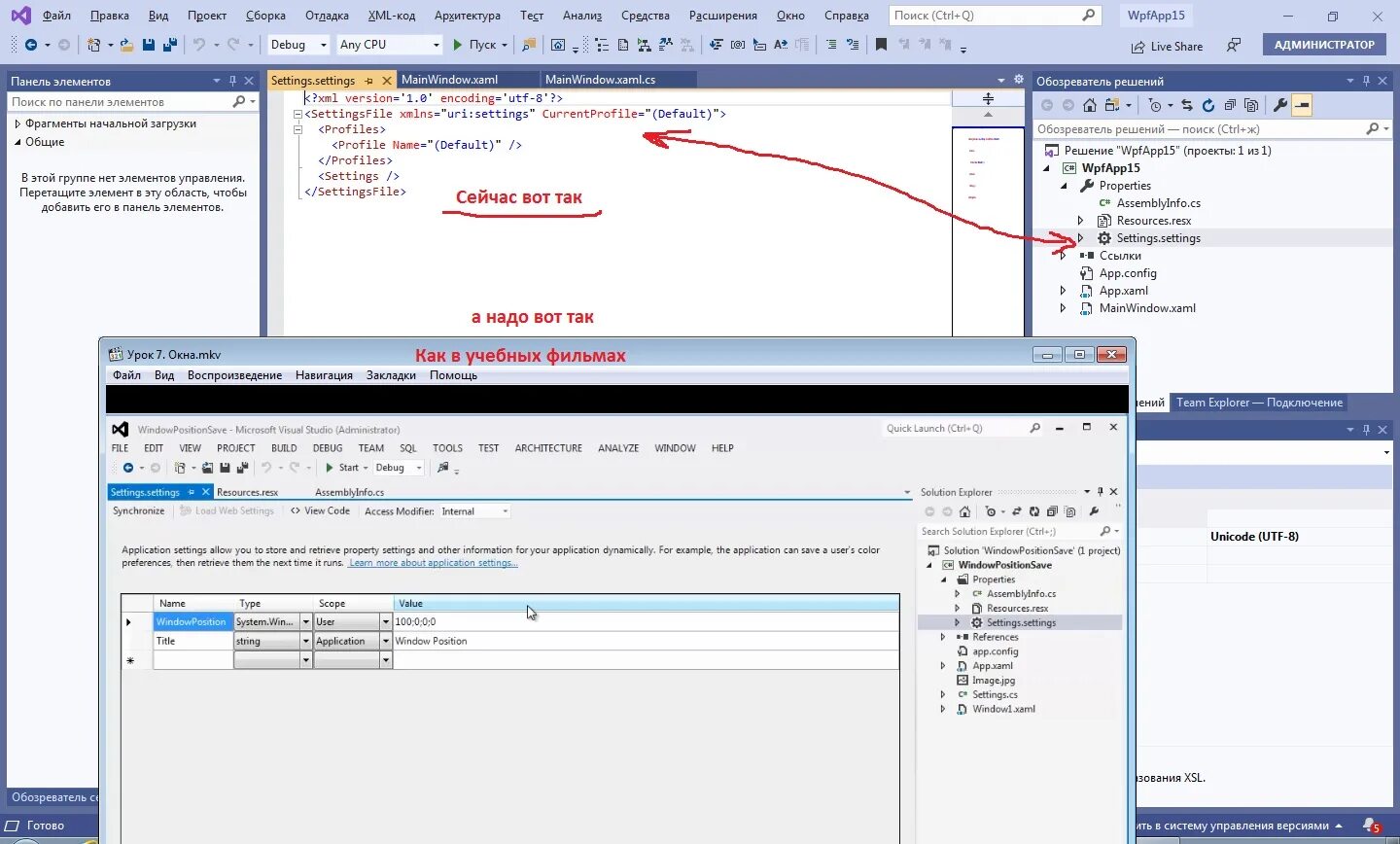The width and height of the screenshot is (1400, 844).
Task: Click the Ссылки references node
Action: click(x=1120, y=256)
